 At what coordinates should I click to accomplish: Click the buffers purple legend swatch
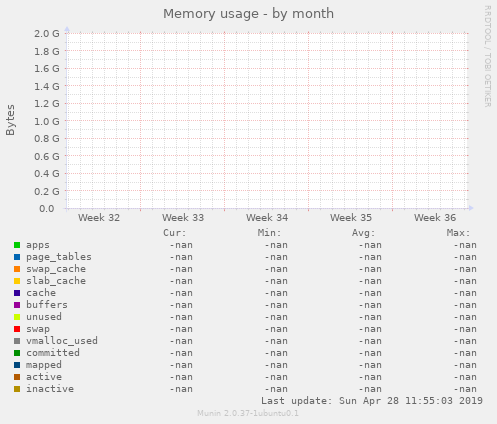point(17,305)
